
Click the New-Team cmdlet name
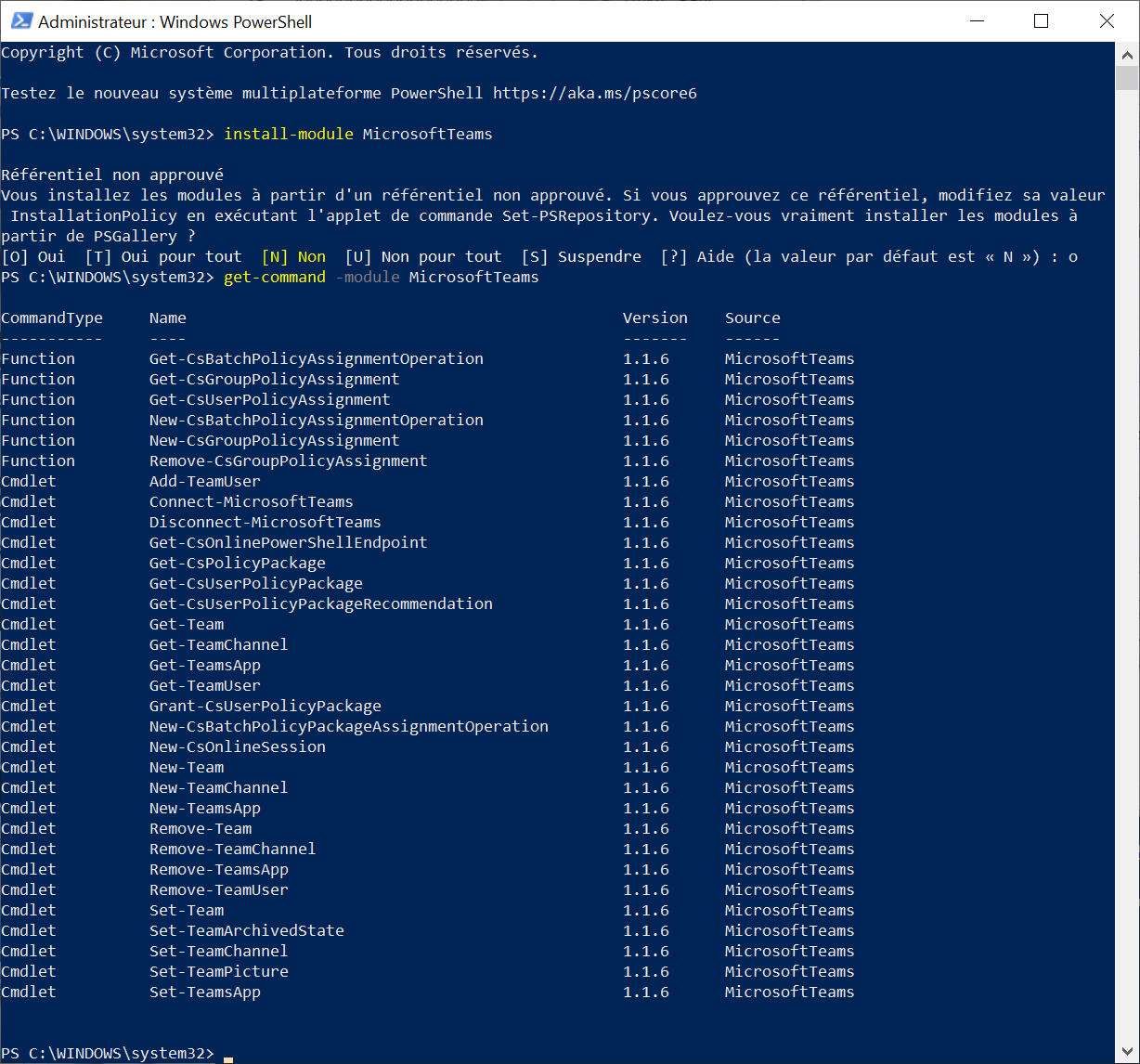pyautogui.click(x=187, y=767)
